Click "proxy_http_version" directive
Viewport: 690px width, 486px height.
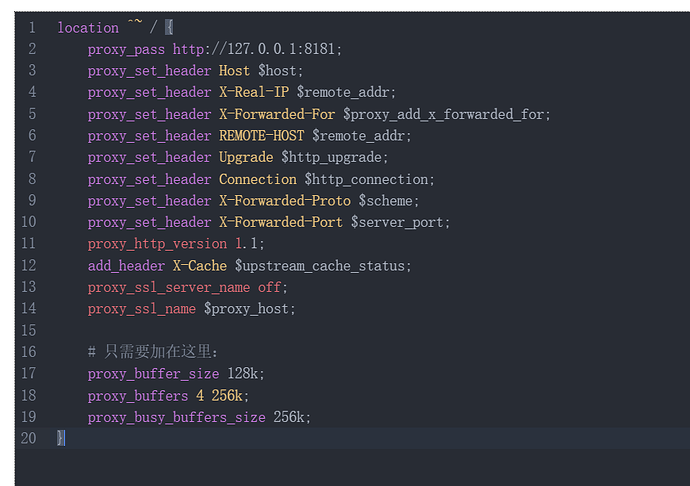point(157,244)
